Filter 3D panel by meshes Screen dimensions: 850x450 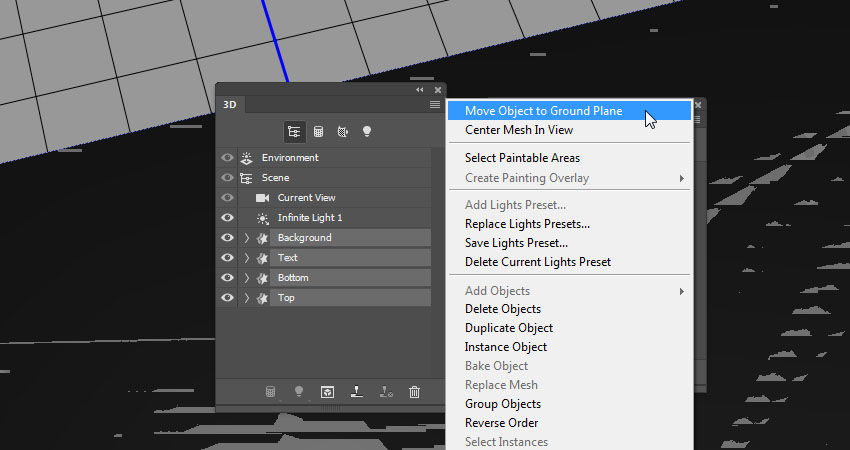click(x=319, y=132)
